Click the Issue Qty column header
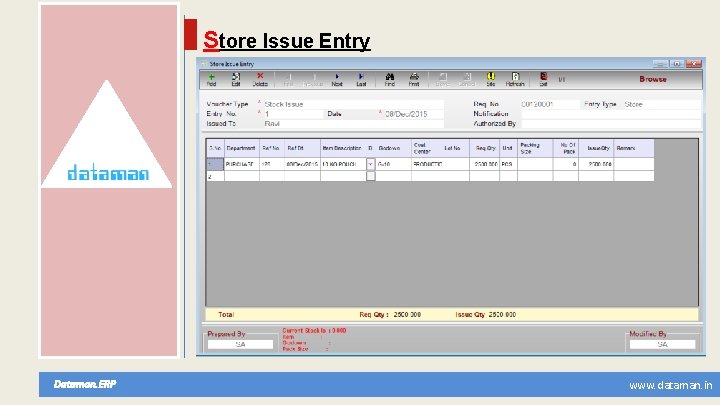 (596, 148)
